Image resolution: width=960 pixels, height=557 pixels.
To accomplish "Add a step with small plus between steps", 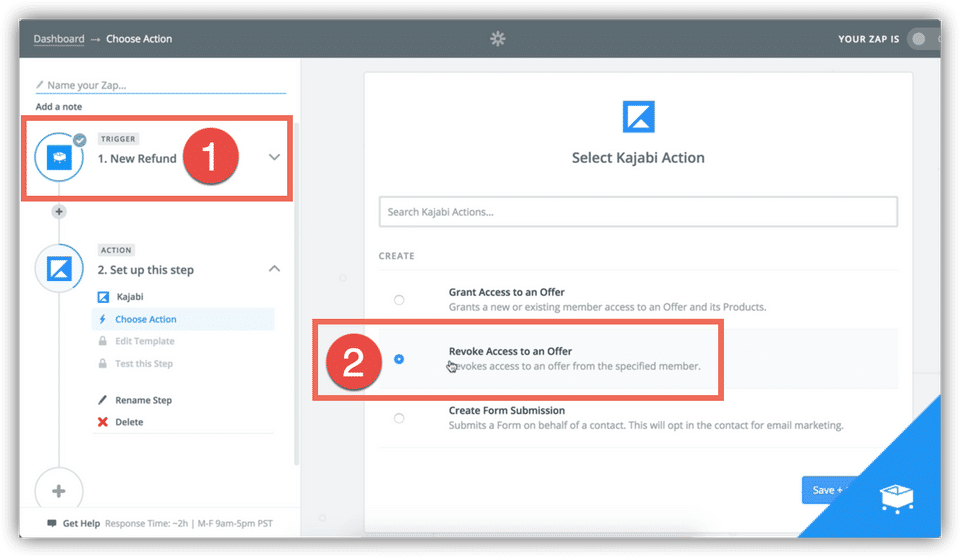I will 59,212.
